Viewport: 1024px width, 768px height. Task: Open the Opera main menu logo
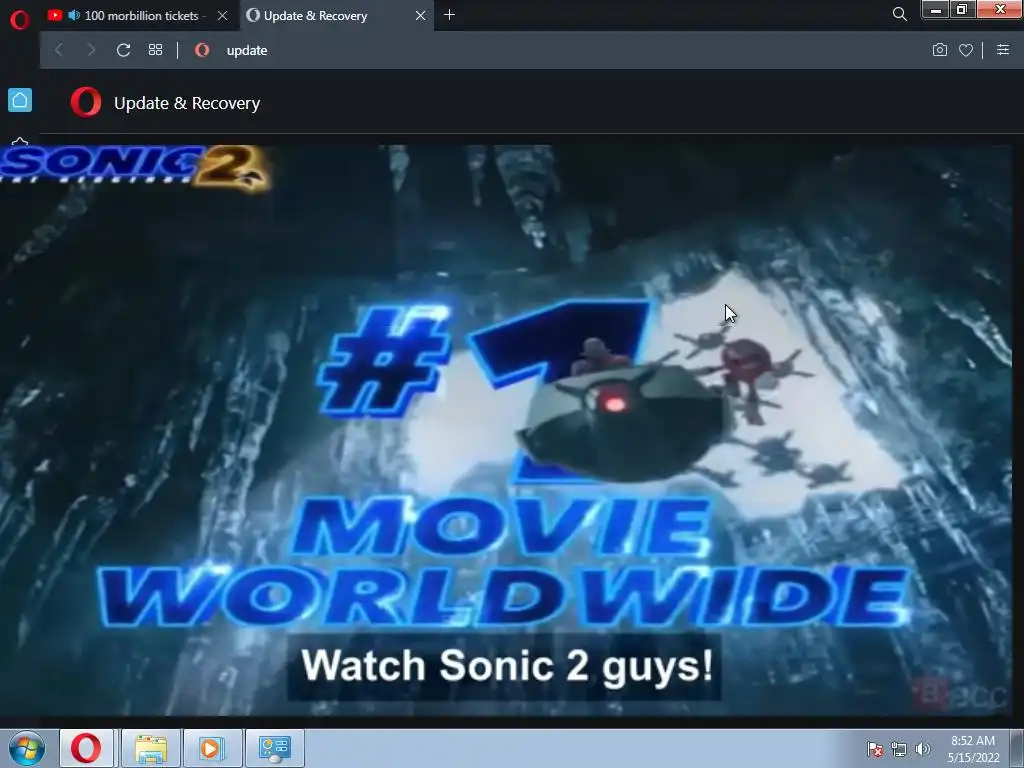(20, 20)
